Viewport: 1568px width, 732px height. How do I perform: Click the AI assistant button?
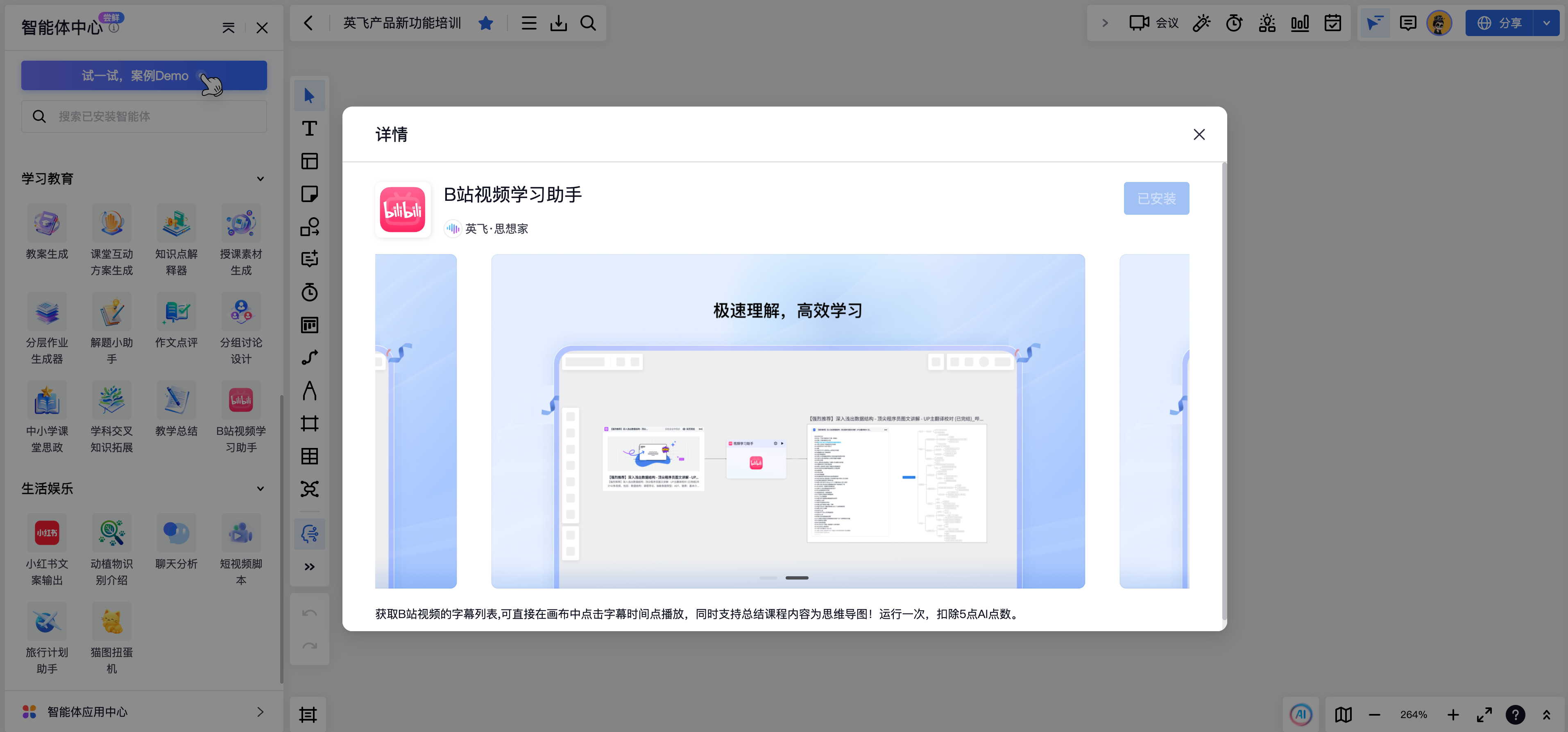[1301, 714]
